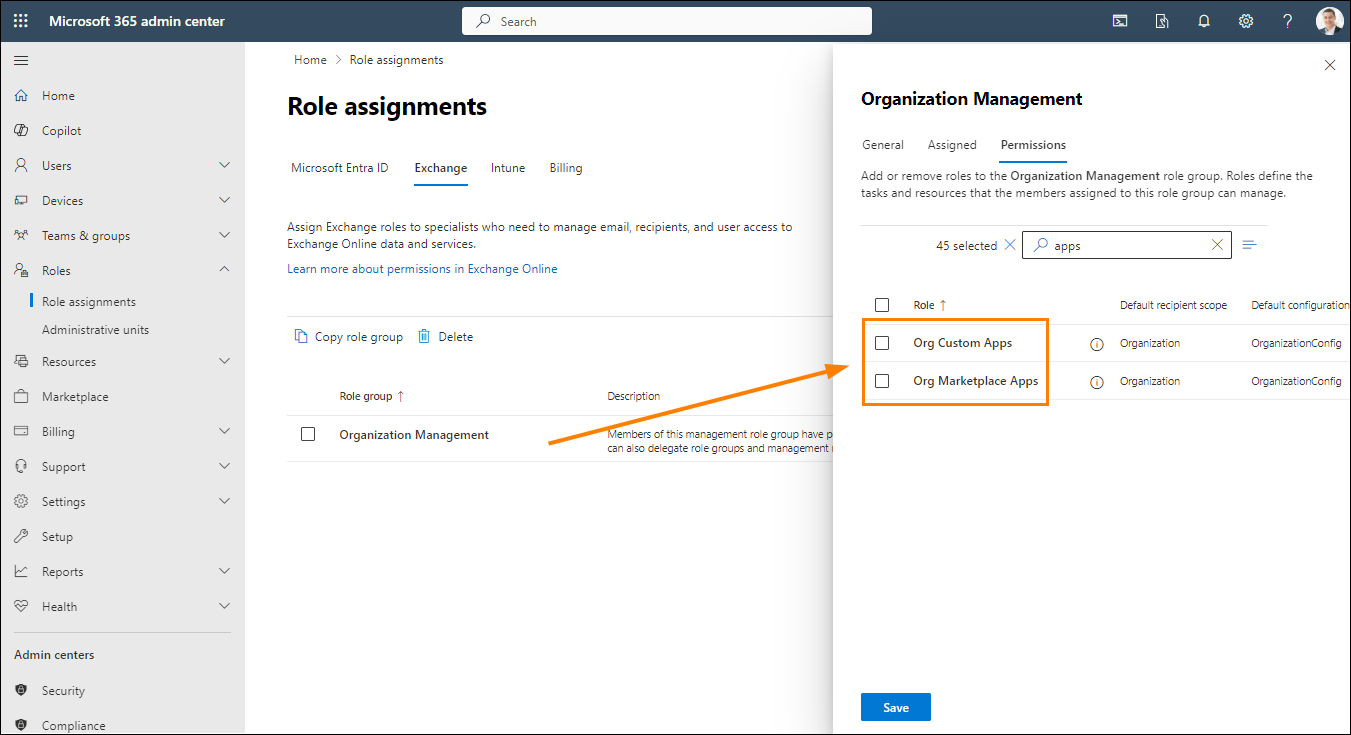The image size is (1351, 735).
Task: Switch to Microsoft Entra ID tab
Action: pos(340,168)
